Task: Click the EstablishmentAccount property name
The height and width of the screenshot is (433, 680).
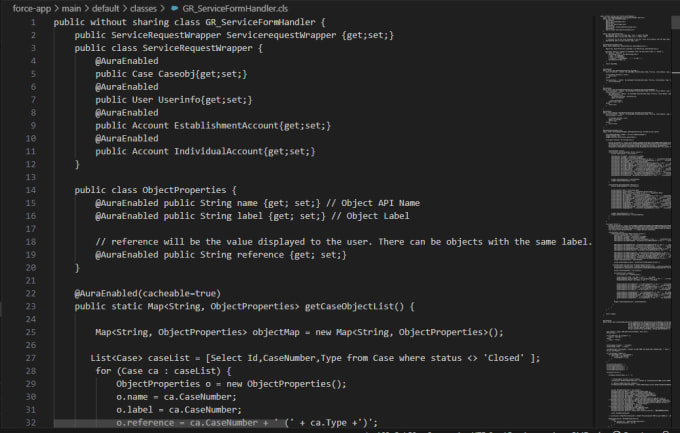Action: pos(226,125)
